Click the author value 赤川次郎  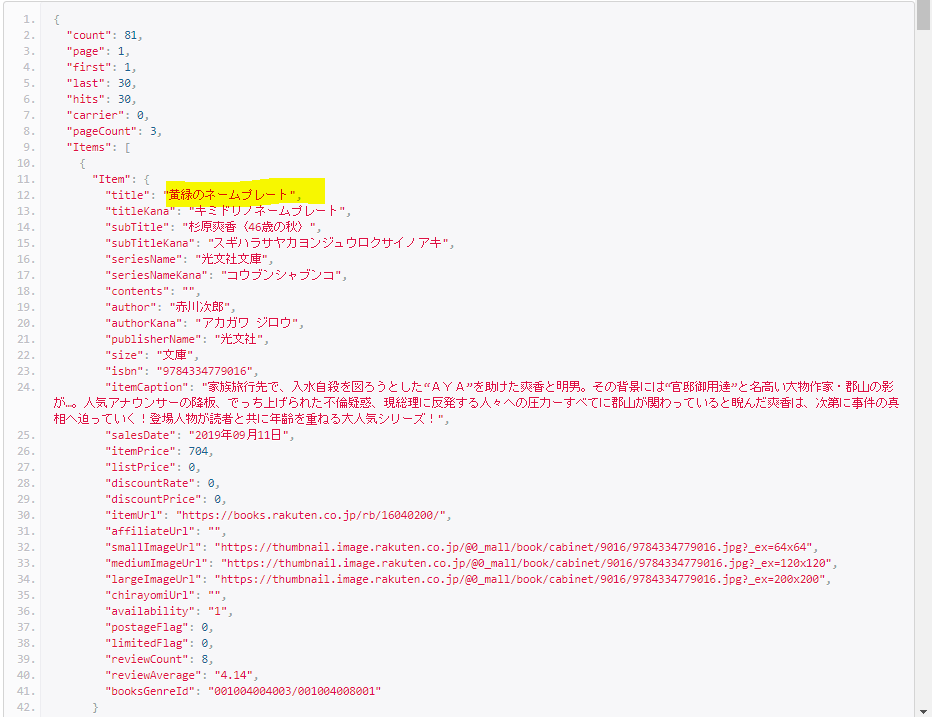[x=200, y=307]
